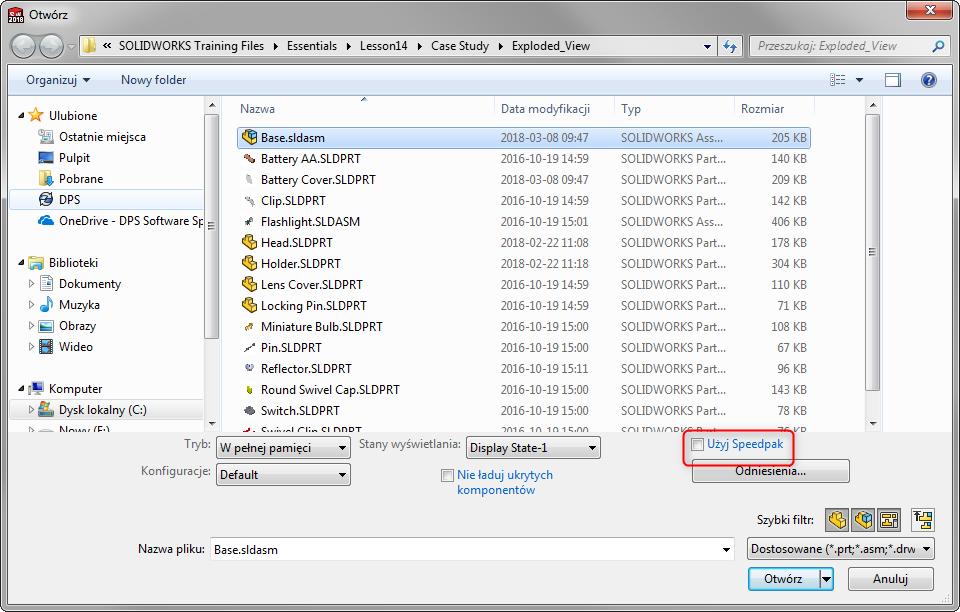Click Nowy folder
The height and width of the screenshot is (612, 960).
153,80
